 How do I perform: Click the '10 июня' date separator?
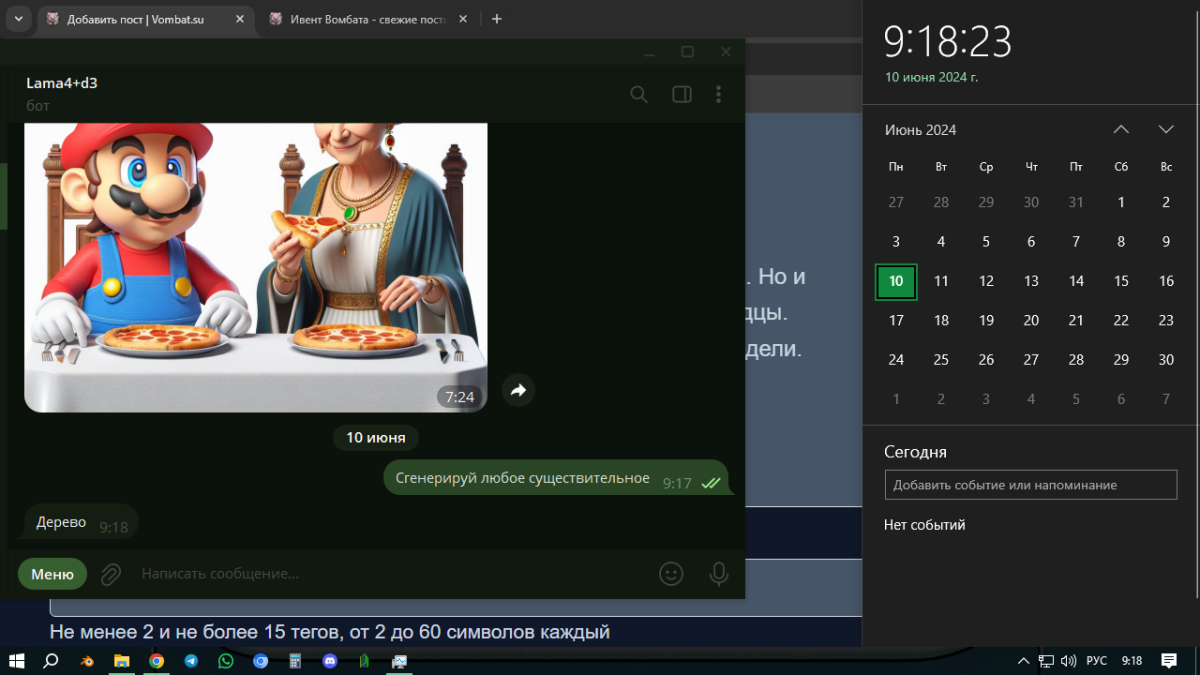(x=376, y=437)
